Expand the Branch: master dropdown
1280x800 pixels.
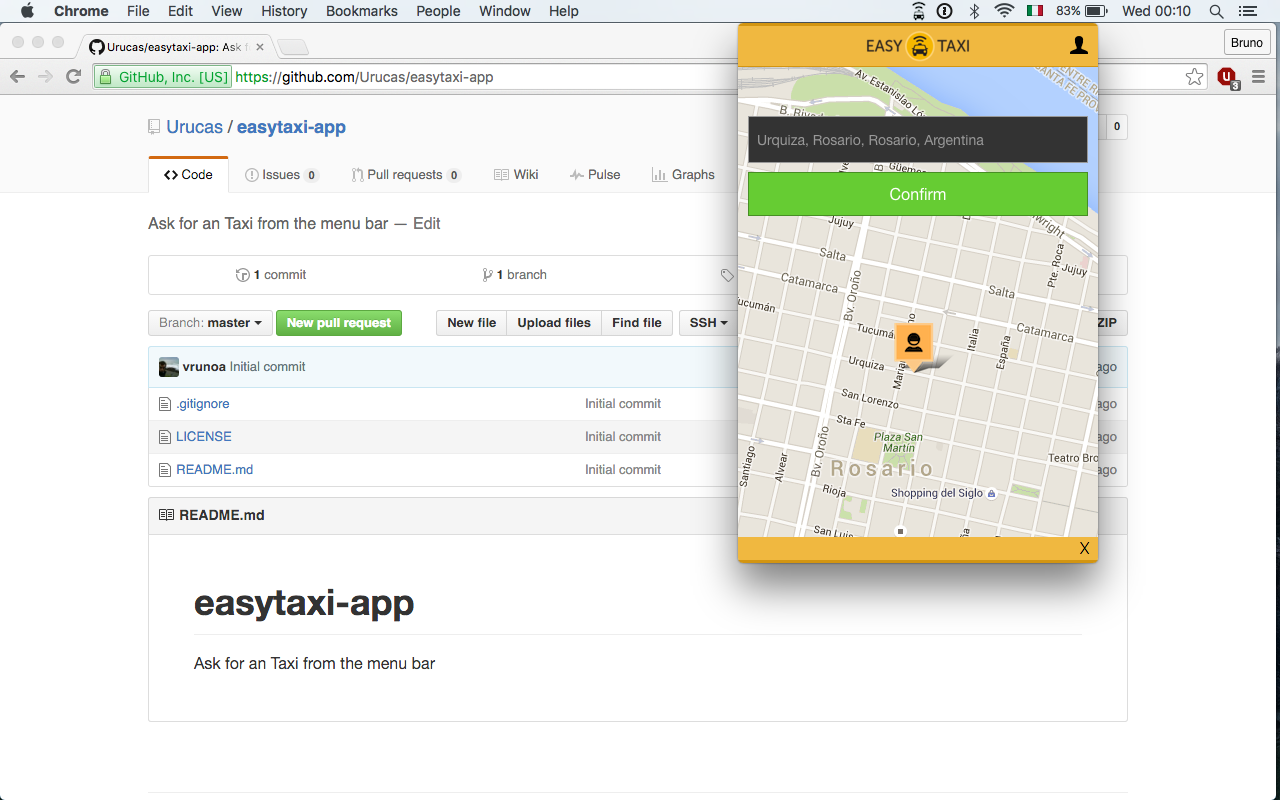click(x=210, y=323)
